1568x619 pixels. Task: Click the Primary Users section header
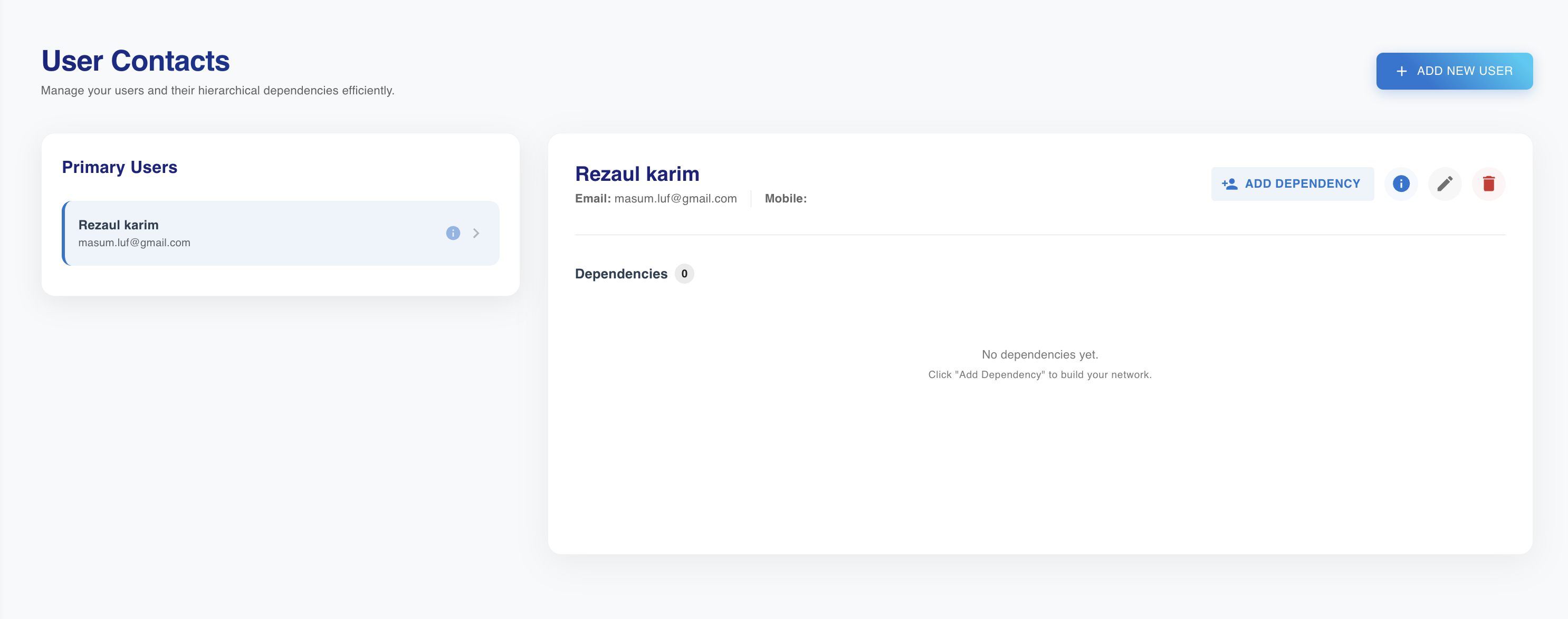pos(119,167)
